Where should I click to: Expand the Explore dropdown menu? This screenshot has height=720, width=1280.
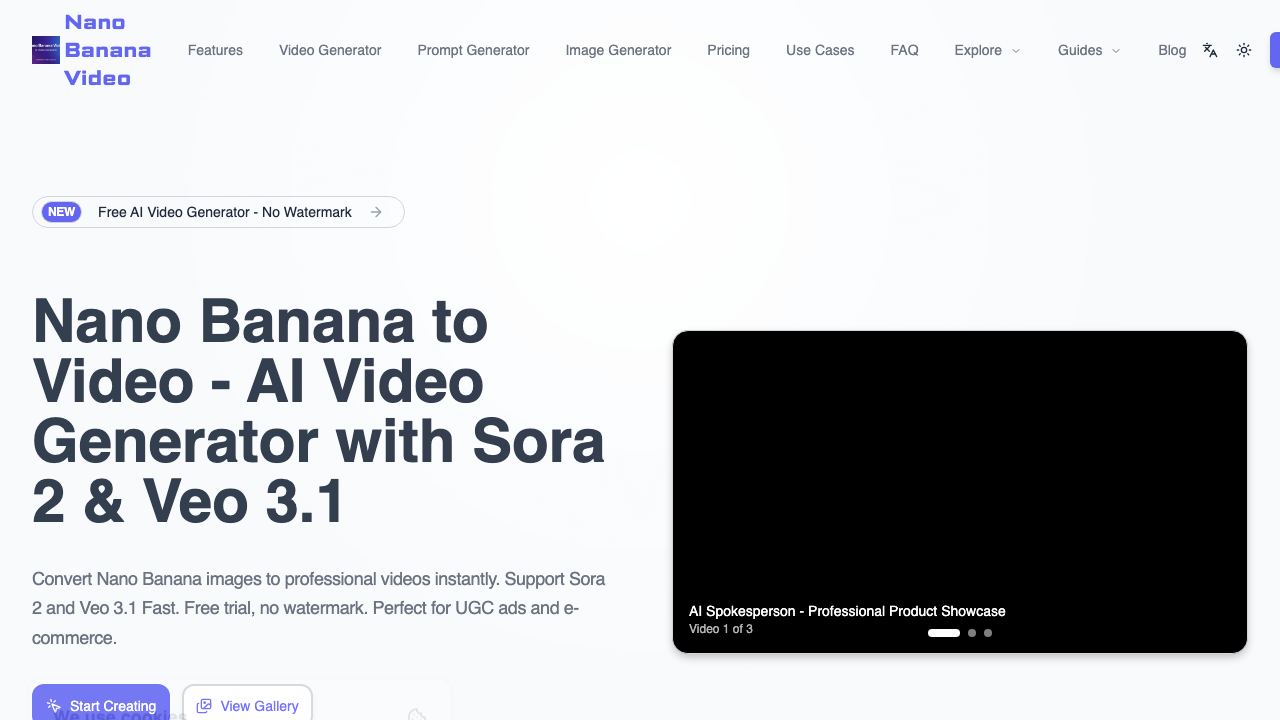(987, 50)
